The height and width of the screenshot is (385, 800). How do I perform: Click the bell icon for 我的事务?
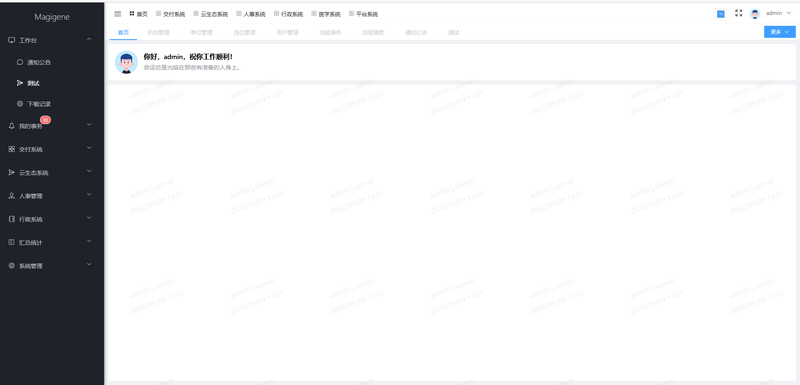pyautogui.click(x=12, y=126)
